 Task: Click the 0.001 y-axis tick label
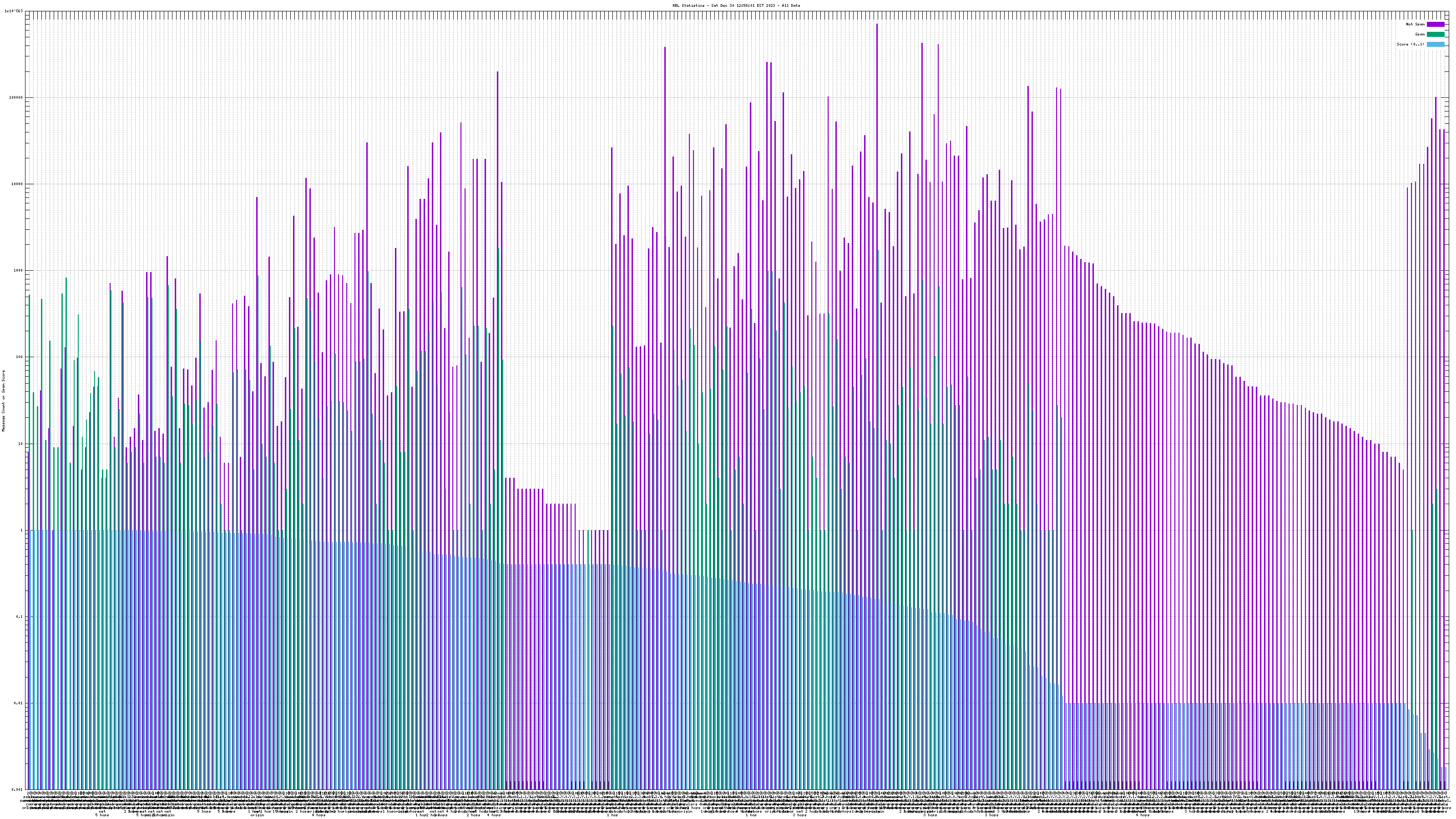18,789
